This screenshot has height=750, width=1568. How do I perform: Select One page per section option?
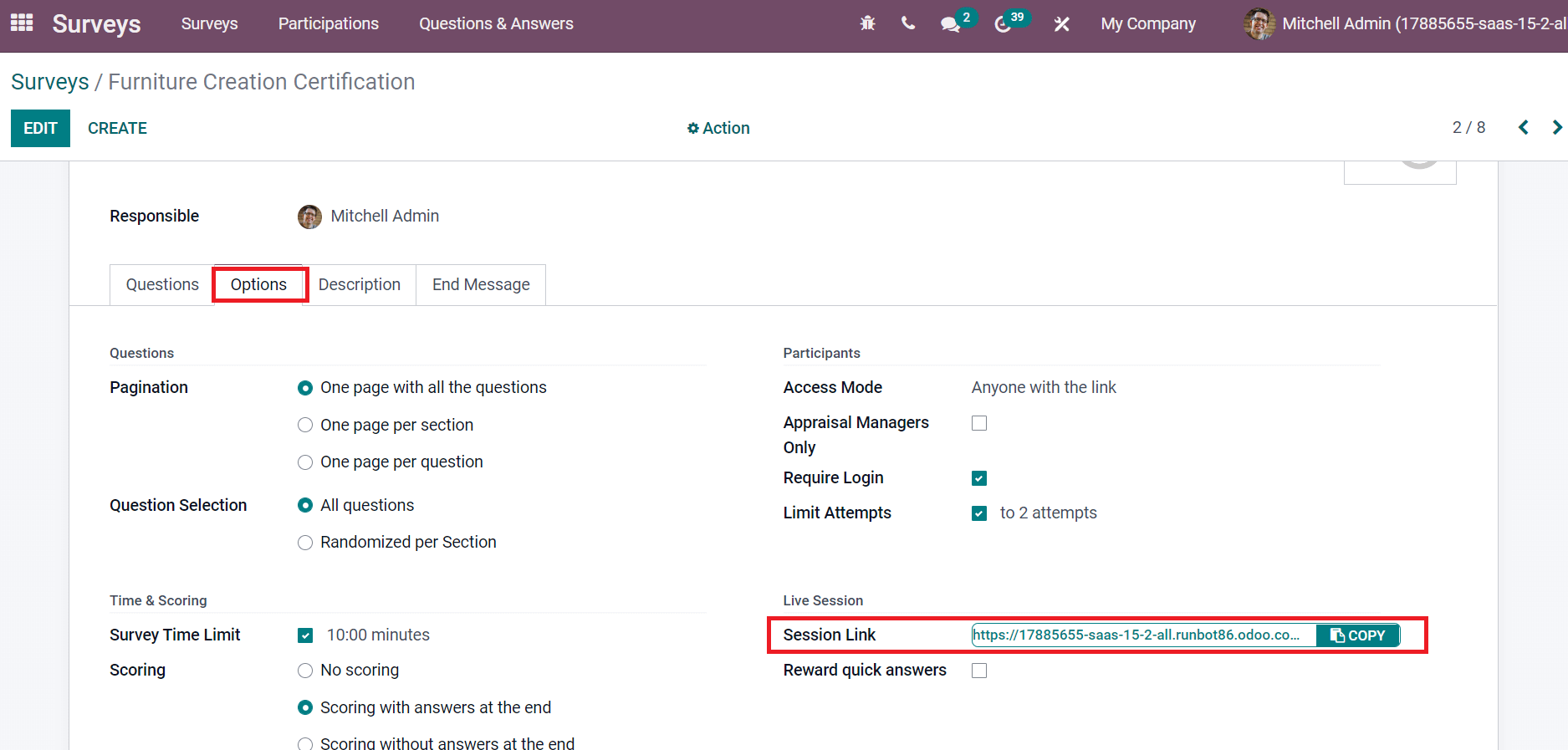point(305,425)
